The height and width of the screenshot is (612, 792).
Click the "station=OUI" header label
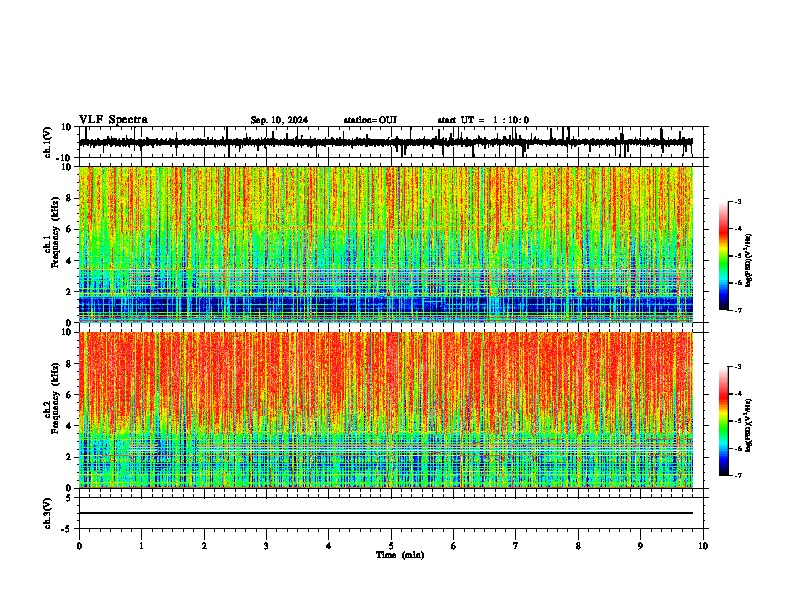[x=370, y=120]
